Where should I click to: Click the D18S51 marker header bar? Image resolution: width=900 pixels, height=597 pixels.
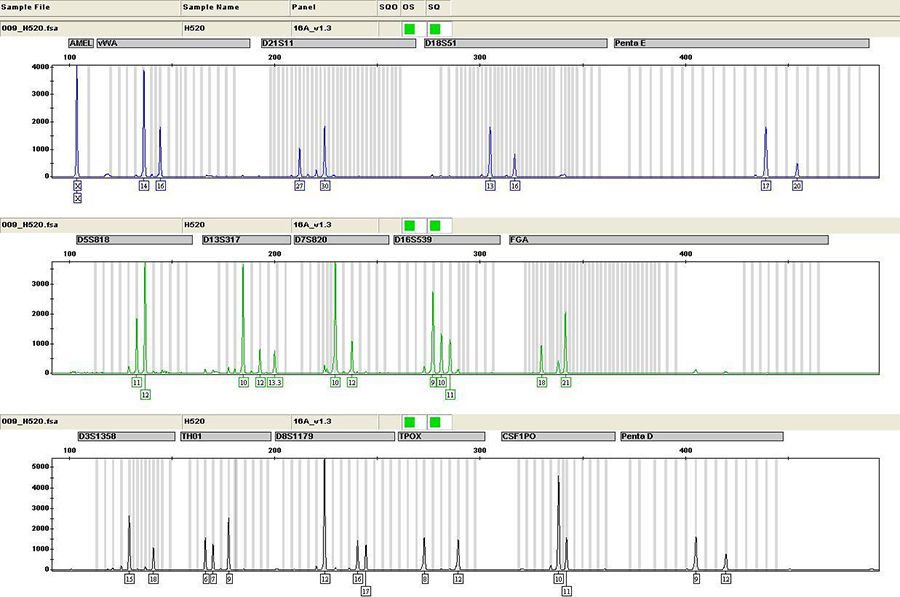click(514, 44)
